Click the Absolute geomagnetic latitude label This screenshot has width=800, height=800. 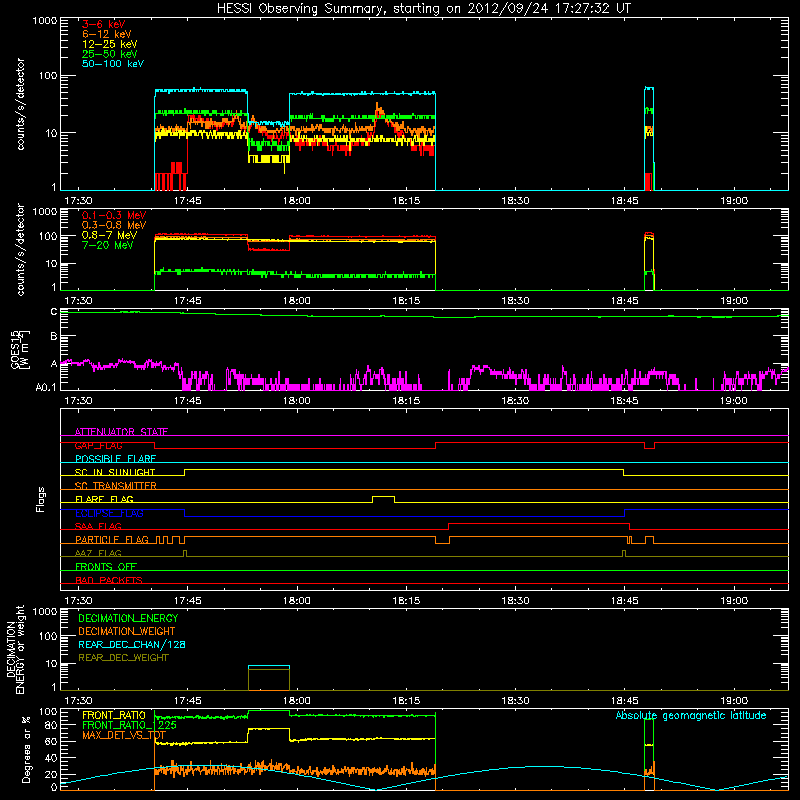[691, 716]
